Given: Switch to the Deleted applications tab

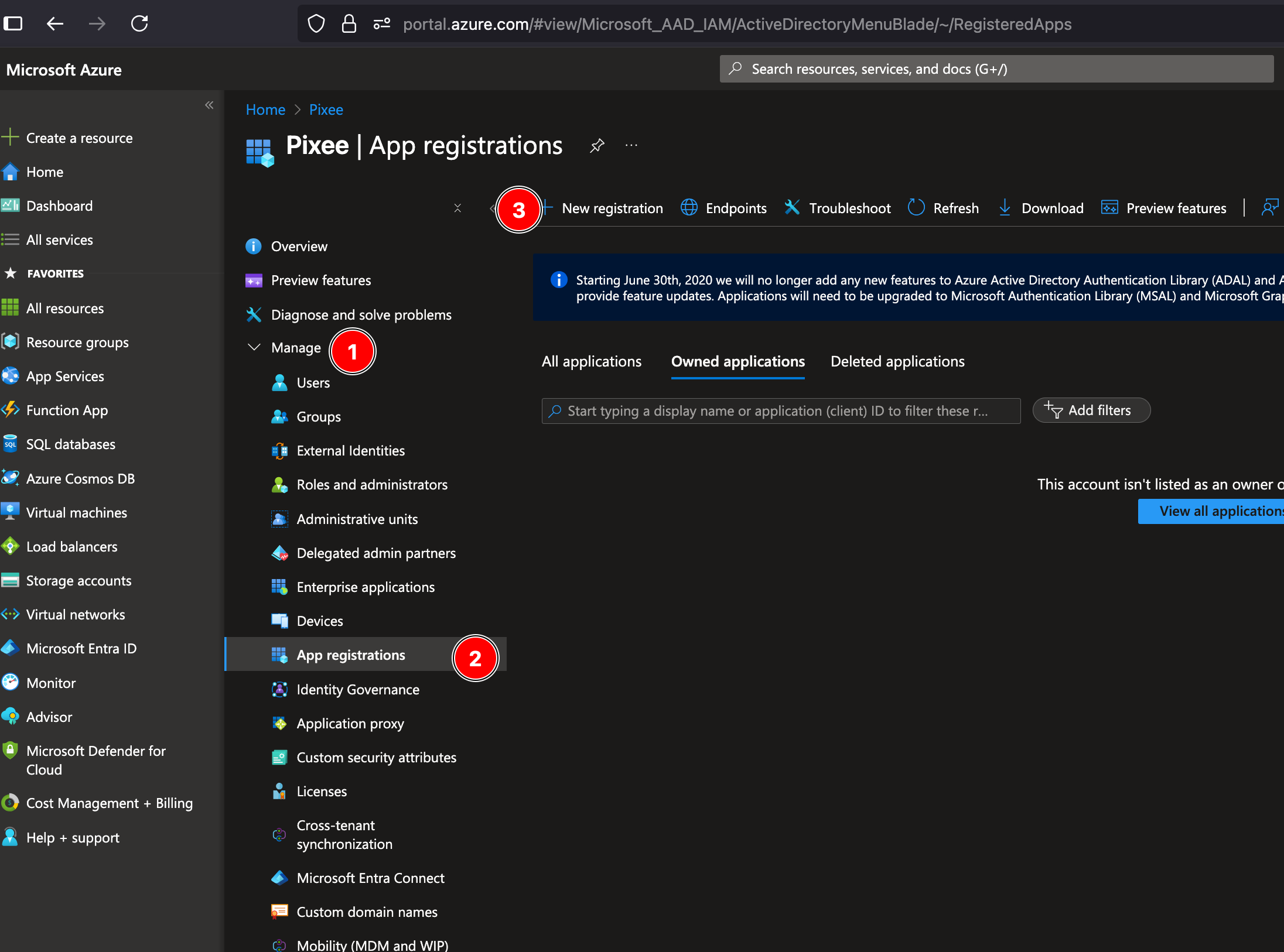Looking at the screenshot, I should [x=897, y=361].
